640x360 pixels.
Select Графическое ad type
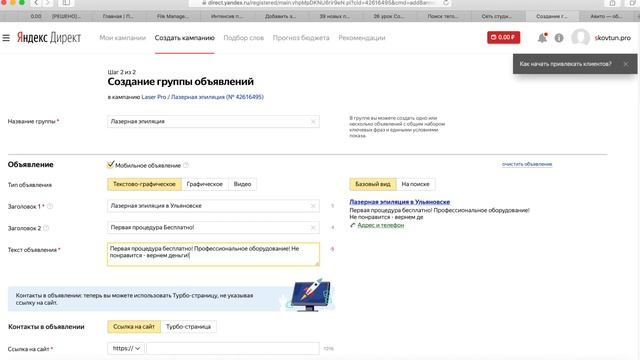tap(204, 184)
